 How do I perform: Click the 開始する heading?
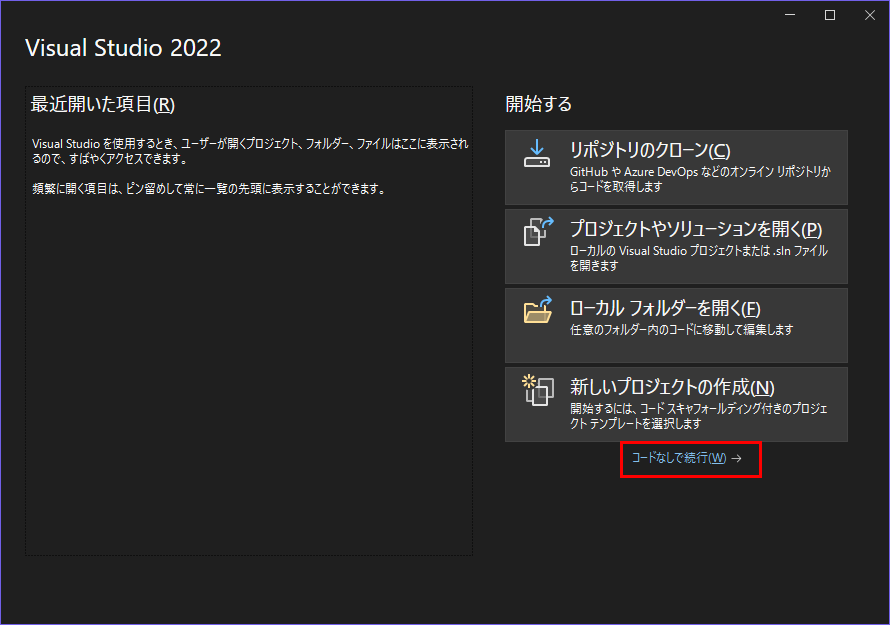click(x=539, y=104)
